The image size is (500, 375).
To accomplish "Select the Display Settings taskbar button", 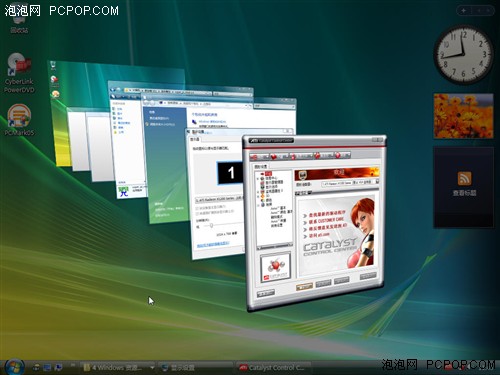I will (x=195, y=368).
